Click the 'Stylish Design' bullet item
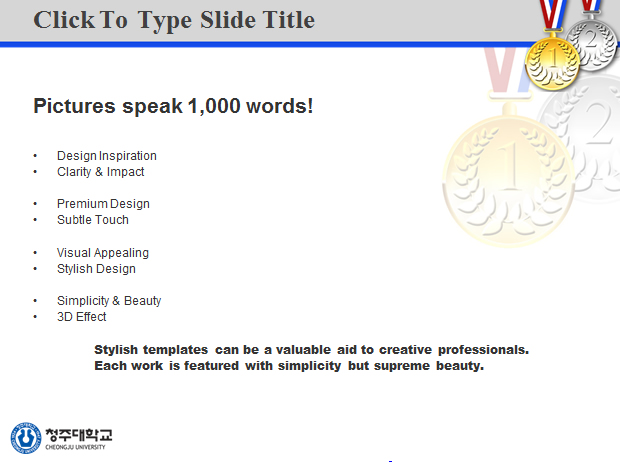This screenshot has height=465, width=620. coord(96,269)
